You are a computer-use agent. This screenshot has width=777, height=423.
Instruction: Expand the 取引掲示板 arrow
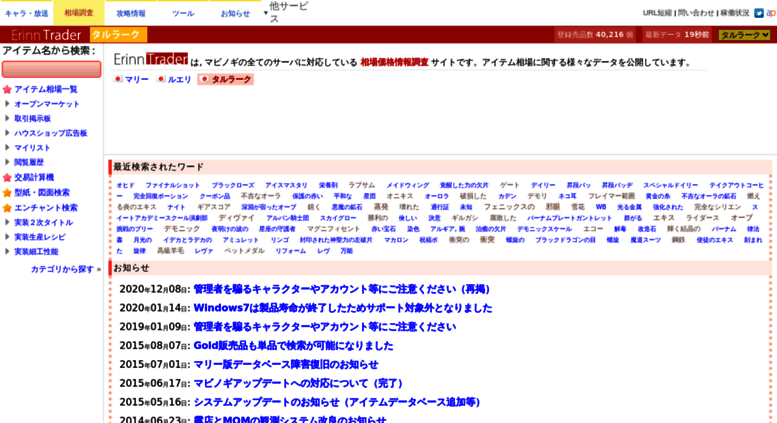pos(7,118)
